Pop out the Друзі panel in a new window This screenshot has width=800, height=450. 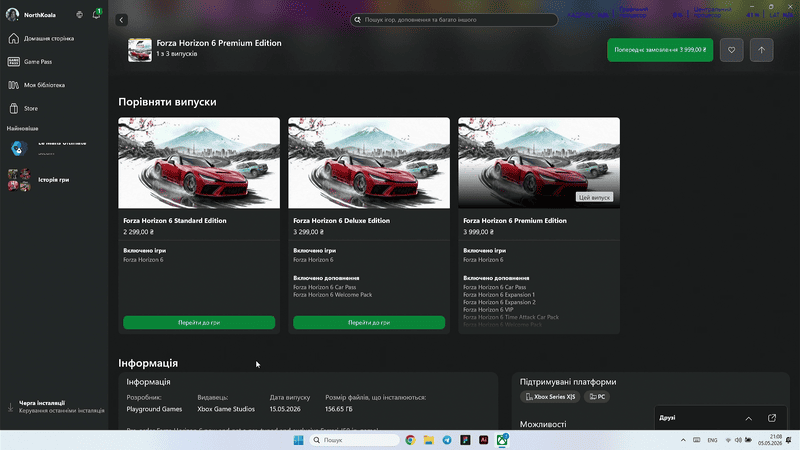pos(772,418)
